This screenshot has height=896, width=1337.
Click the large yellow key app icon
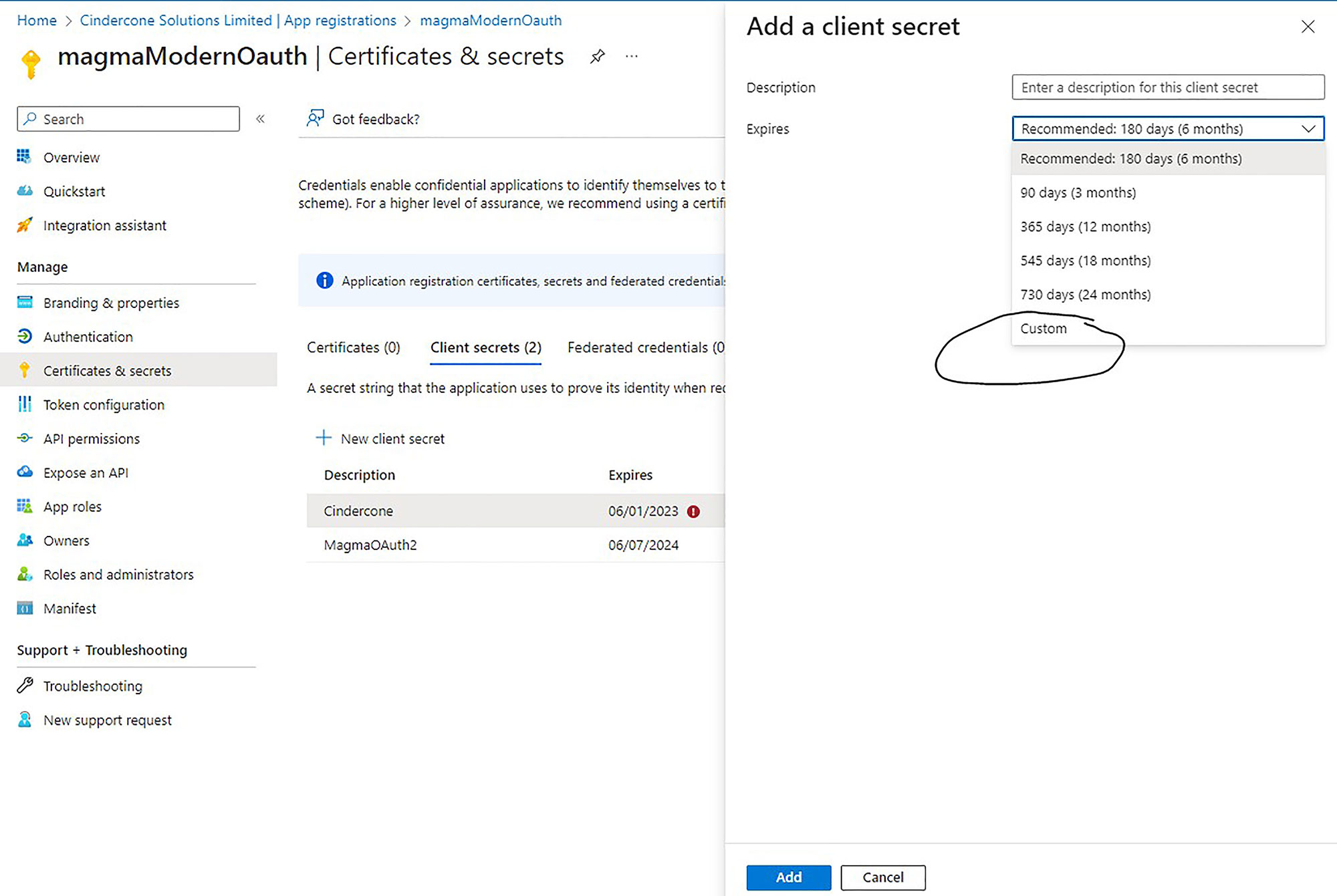click(31, 65)
